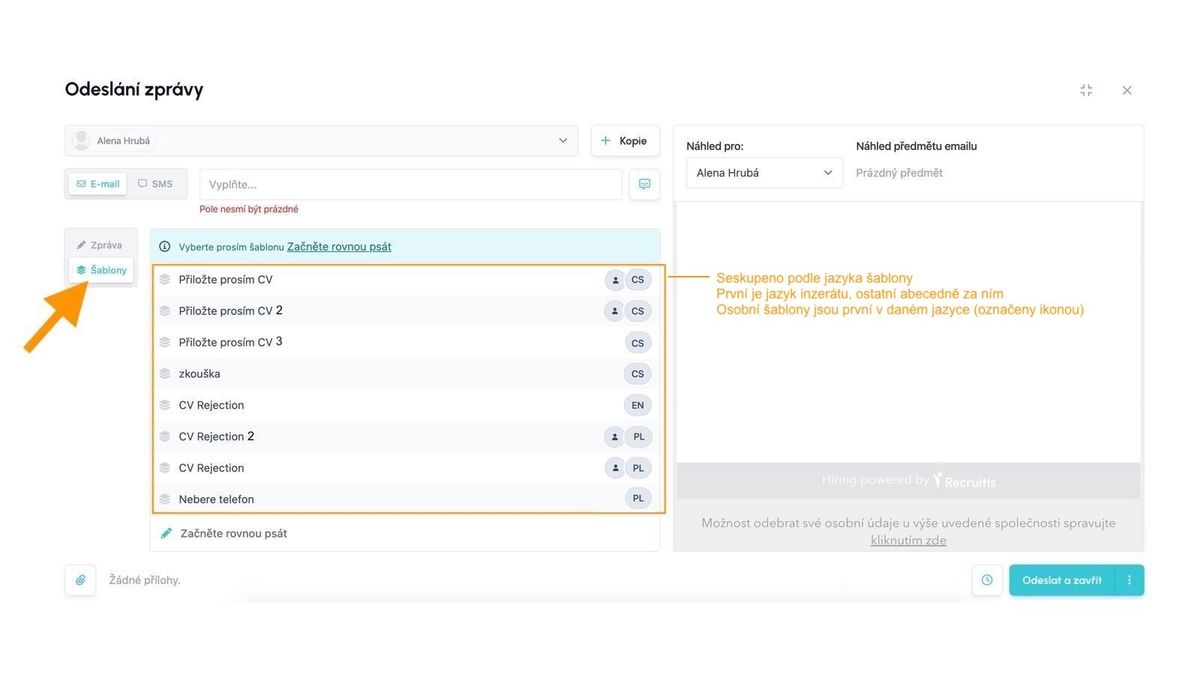
Task: Click the info icon in template banner
Action: pyautogui.click(x=165, y=247)
